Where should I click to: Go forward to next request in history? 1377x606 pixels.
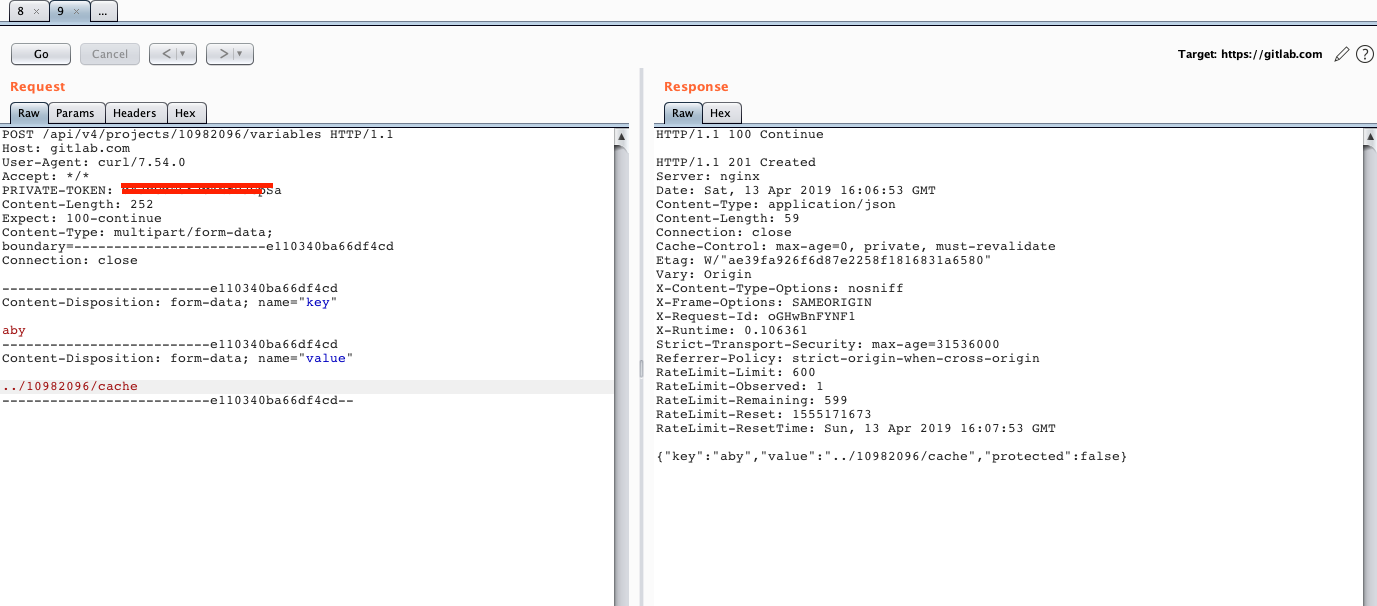224,54
